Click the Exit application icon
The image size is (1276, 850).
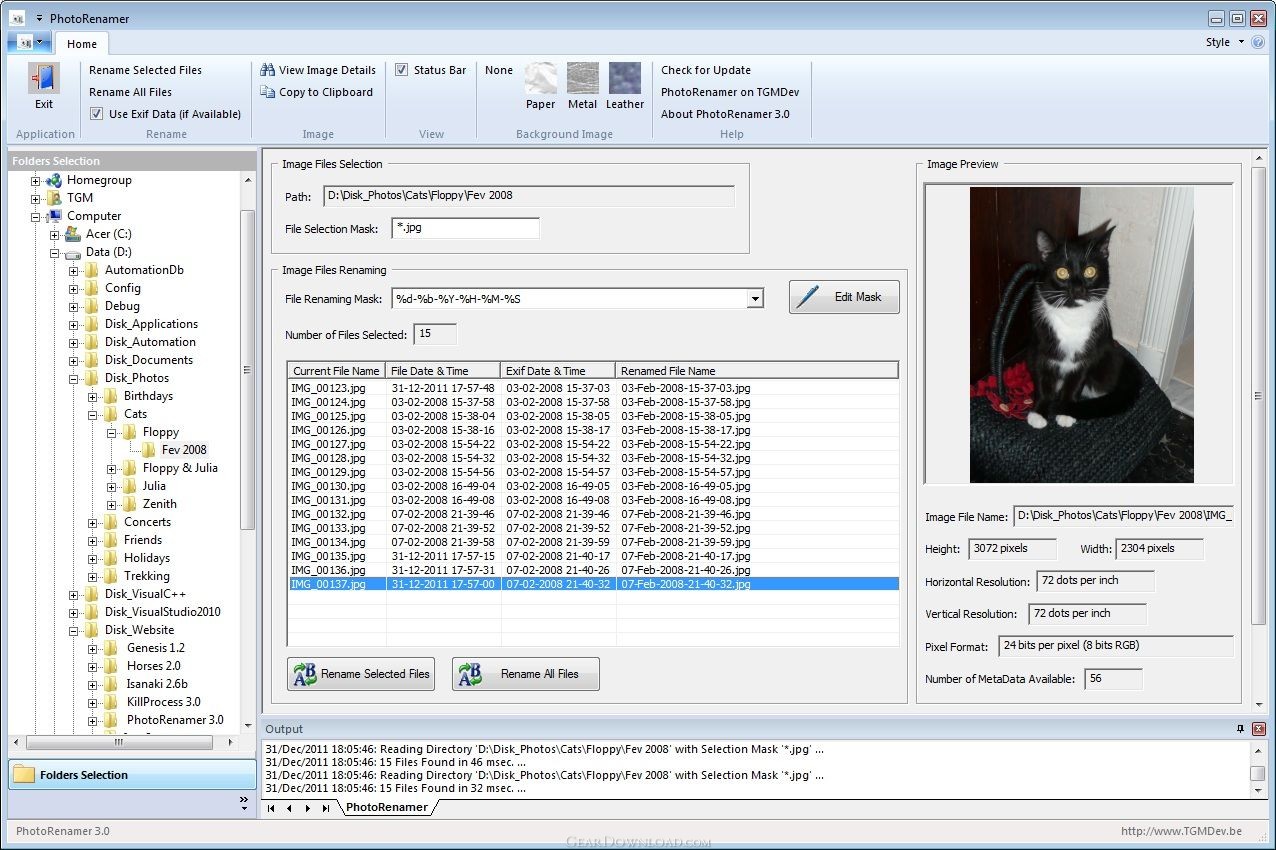click(x=44, y=78)
